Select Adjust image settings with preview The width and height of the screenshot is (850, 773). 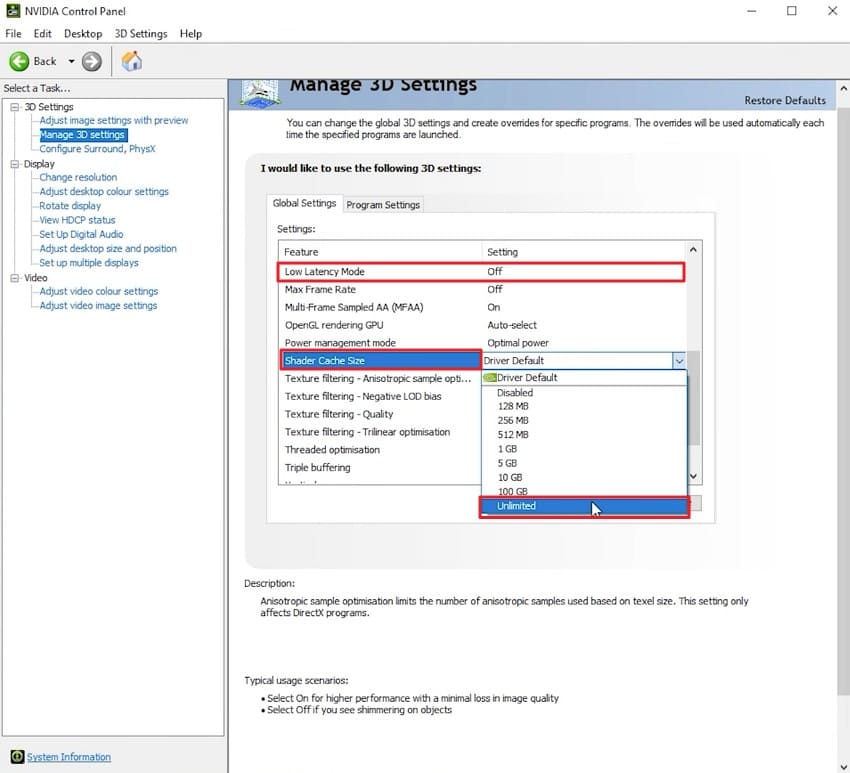[x=114, y=120]
